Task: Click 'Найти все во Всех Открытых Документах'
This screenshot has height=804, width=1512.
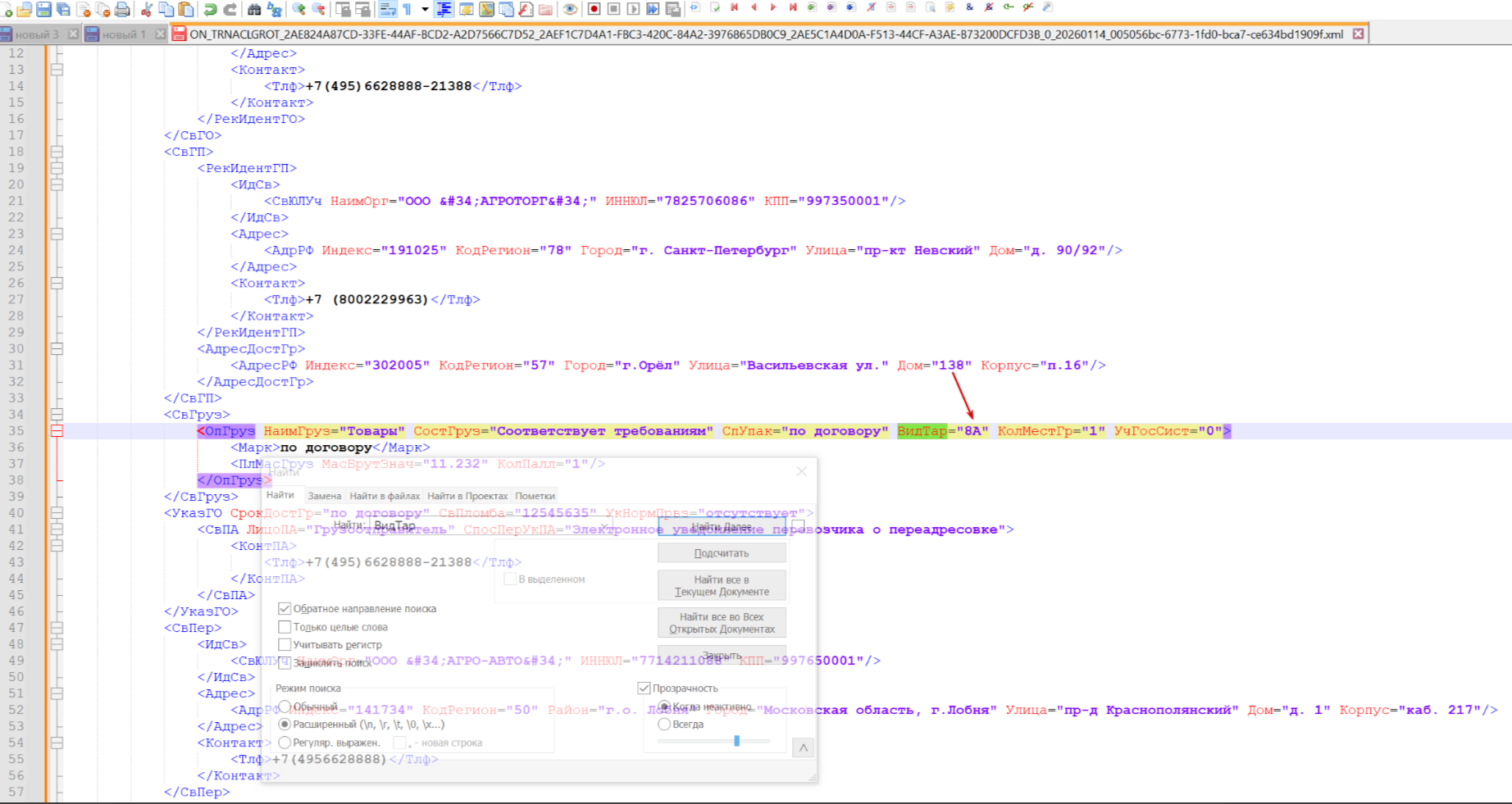Action: tap(722, 623)
